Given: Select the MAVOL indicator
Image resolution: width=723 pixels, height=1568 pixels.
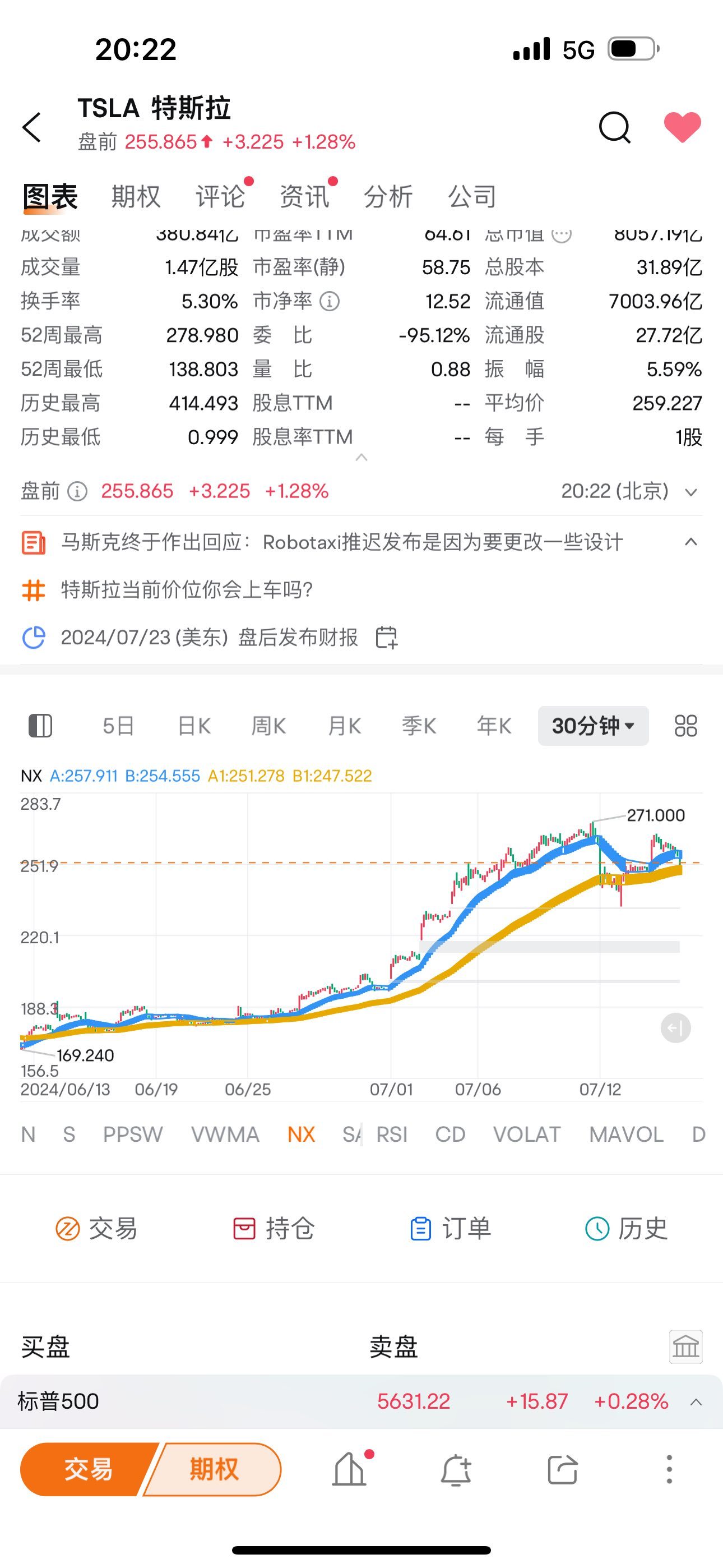Looking at the screenshot, I should click(x=626, y=1134).
